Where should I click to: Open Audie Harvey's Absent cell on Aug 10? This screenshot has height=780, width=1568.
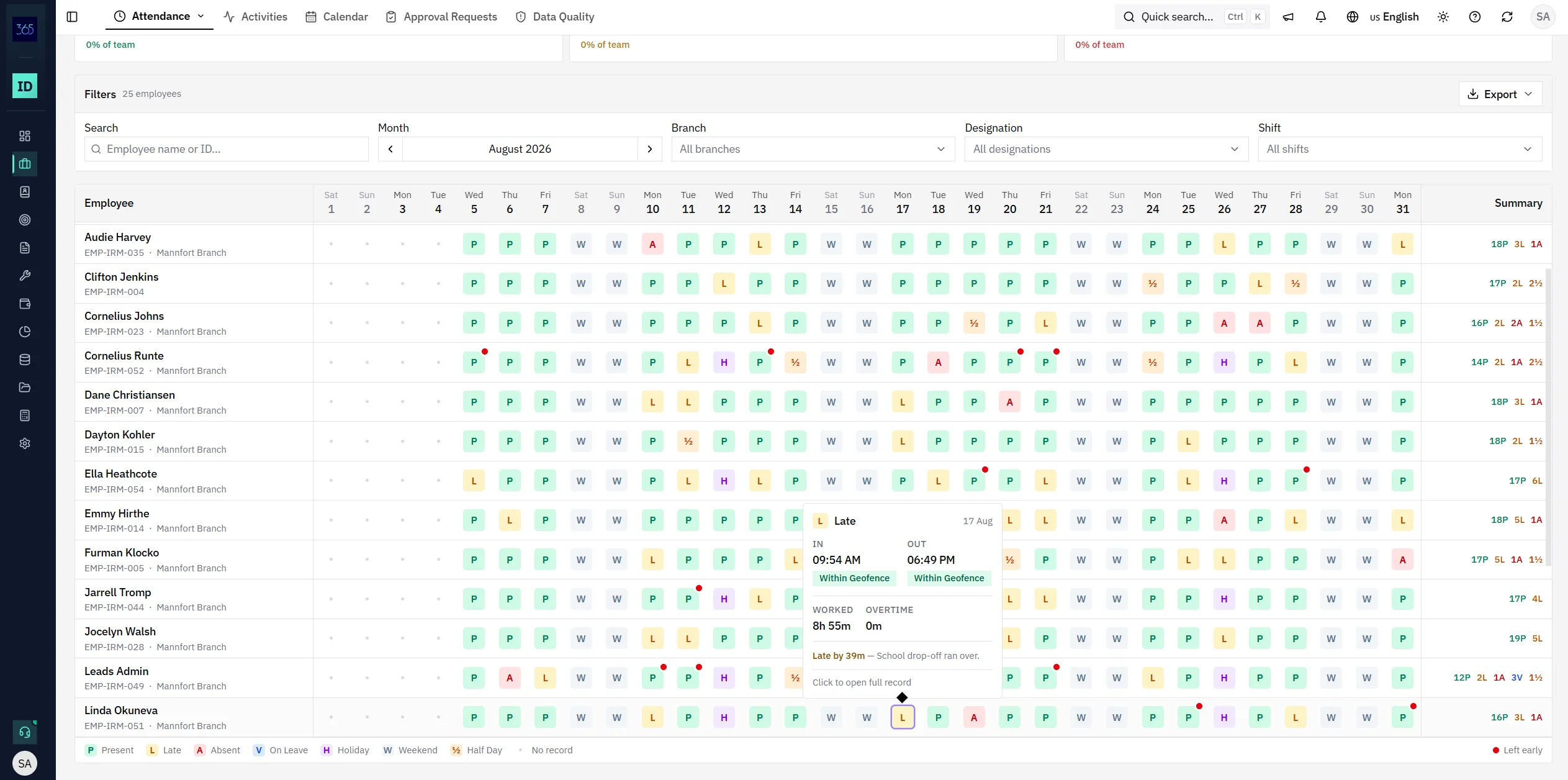(652, 244)
